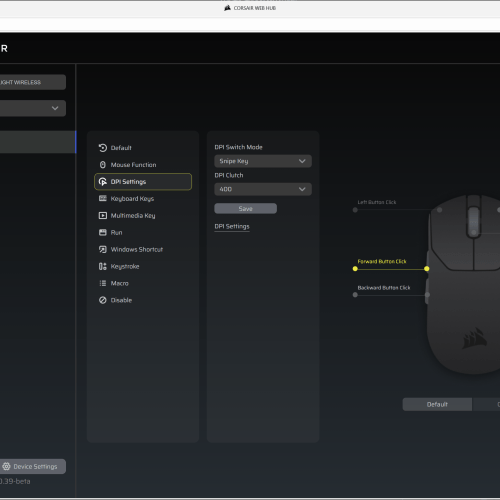
Task: Expand the profile dropdown chevron in sidebar
Action: [55, 108]
